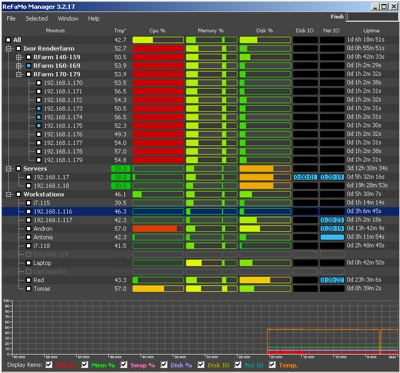Click the All uptime 1d 6h 18m 51s
Screen dimensions: 400x373
click(x=366, y=40)
